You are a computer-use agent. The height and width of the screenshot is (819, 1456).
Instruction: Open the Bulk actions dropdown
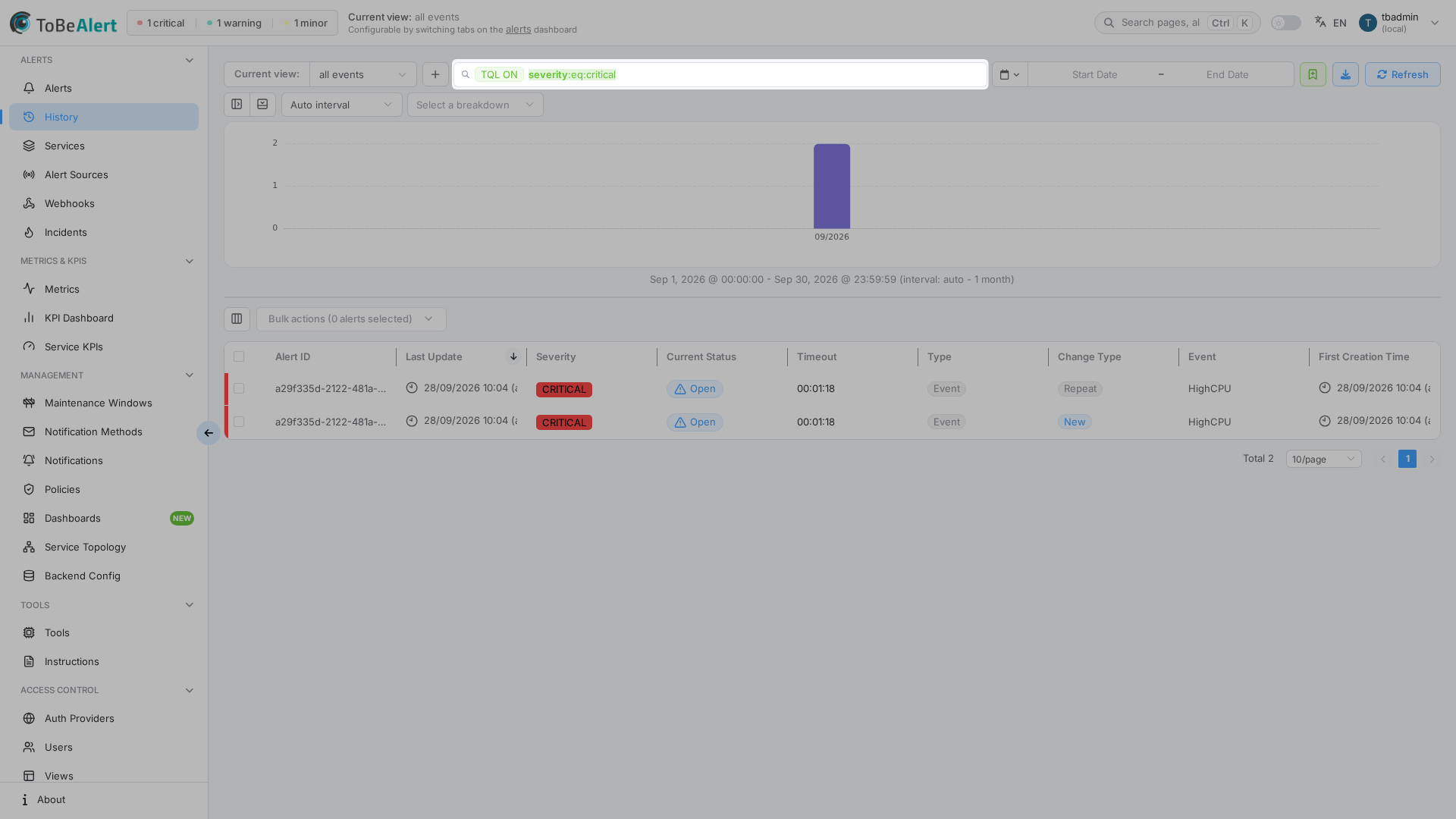coord(351,318)
